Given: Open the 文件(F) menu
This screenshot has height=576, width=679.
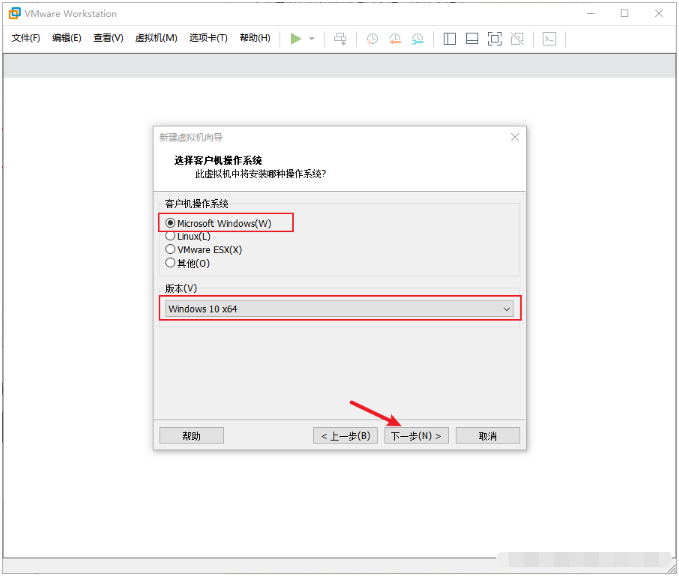Looking at the screenshot, I should tap(26, 38).
